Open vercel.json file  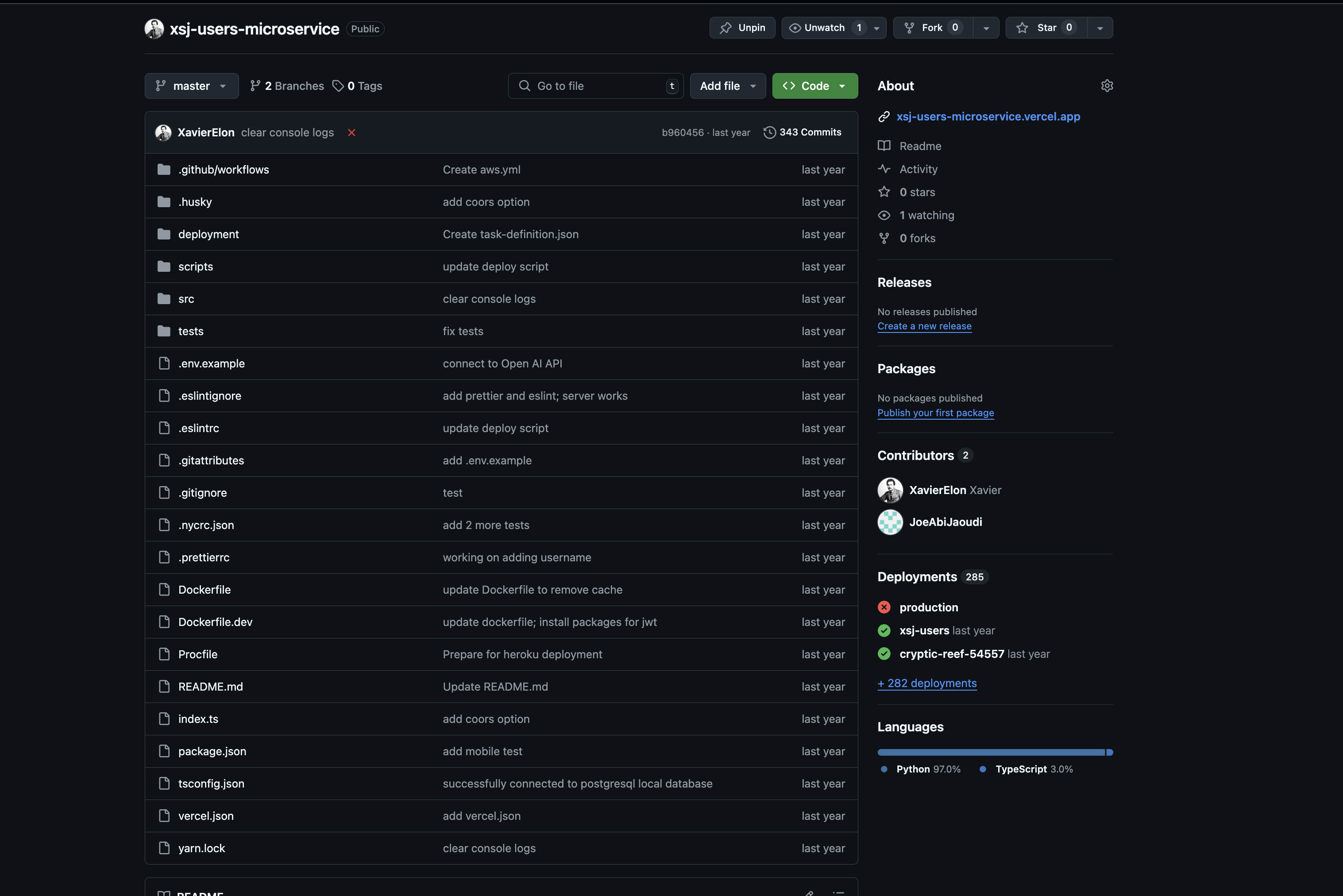click(x=206, y=815)
